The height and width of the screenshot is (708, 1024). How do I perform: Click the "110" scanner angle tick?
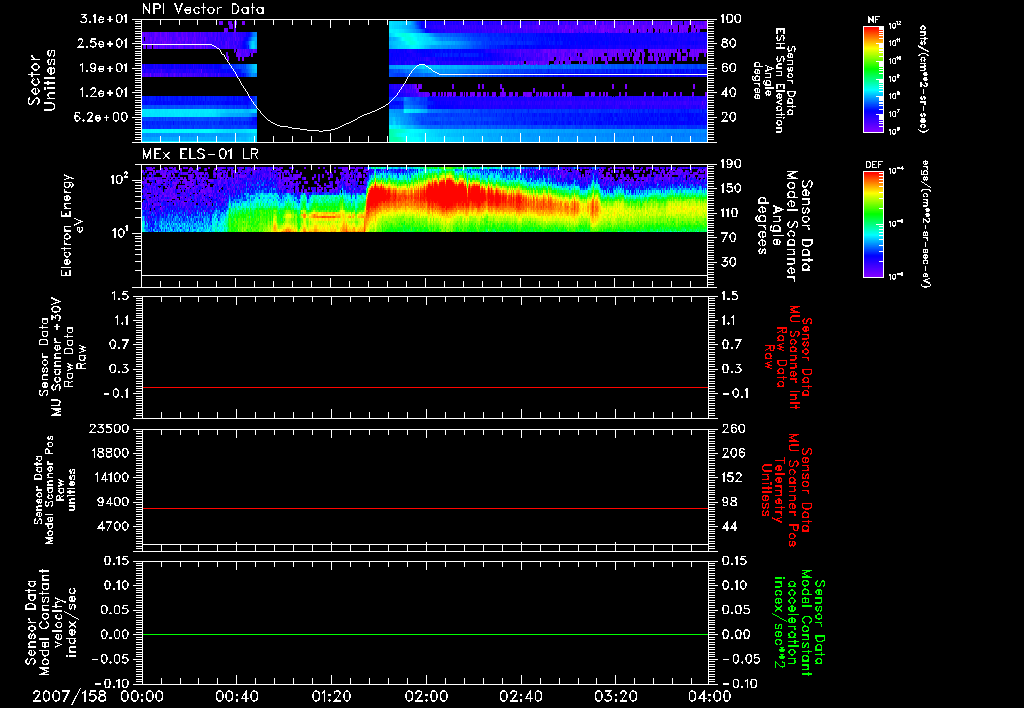point(732,213)
